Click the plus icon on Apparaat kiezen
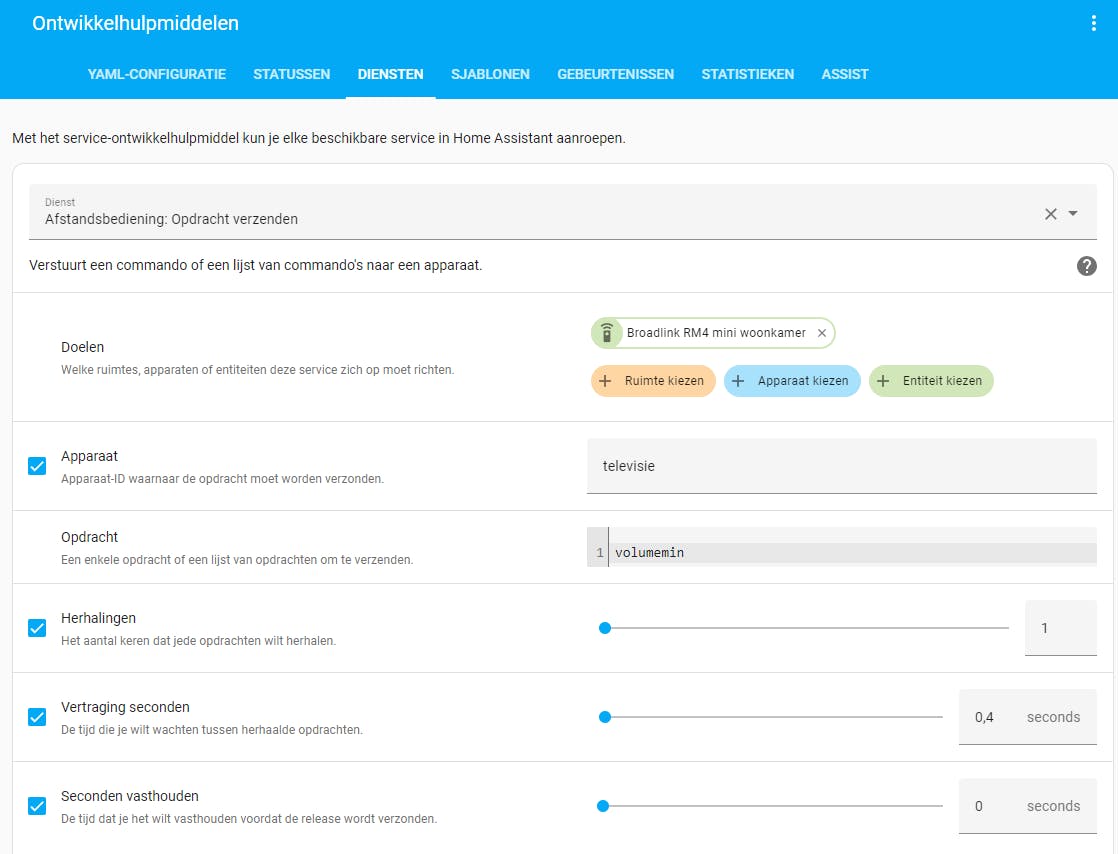 738,381
